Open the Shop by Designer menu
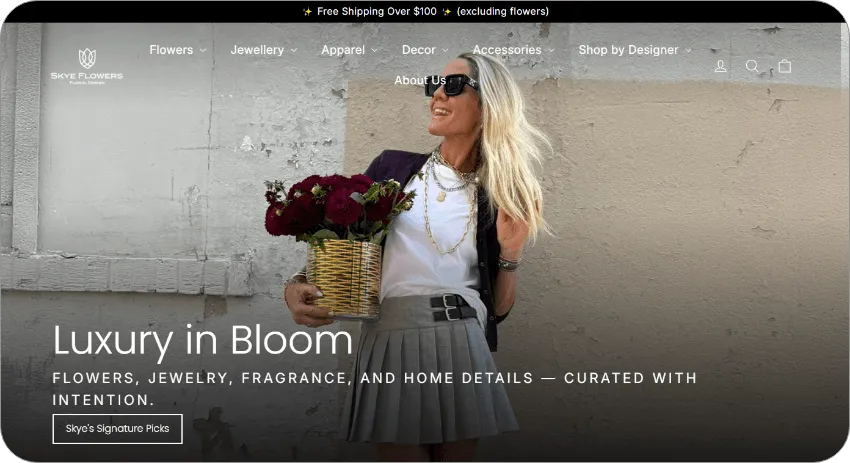Image resolution: width=850 pixels, height=463 pixels. tap(628, 50)
